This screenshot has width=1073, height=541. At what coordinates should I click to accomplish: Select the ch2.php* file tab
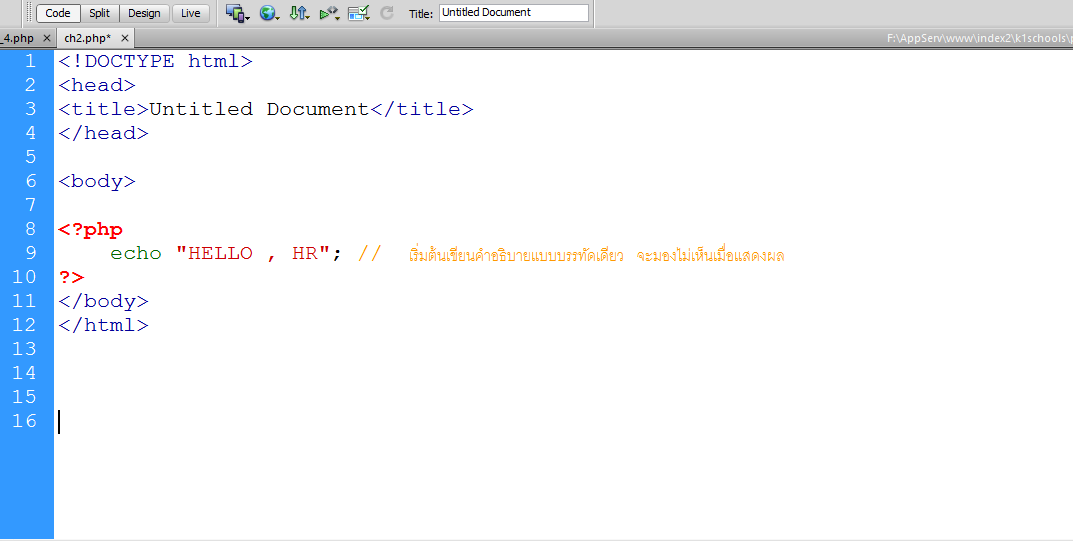tap(88, 38)
